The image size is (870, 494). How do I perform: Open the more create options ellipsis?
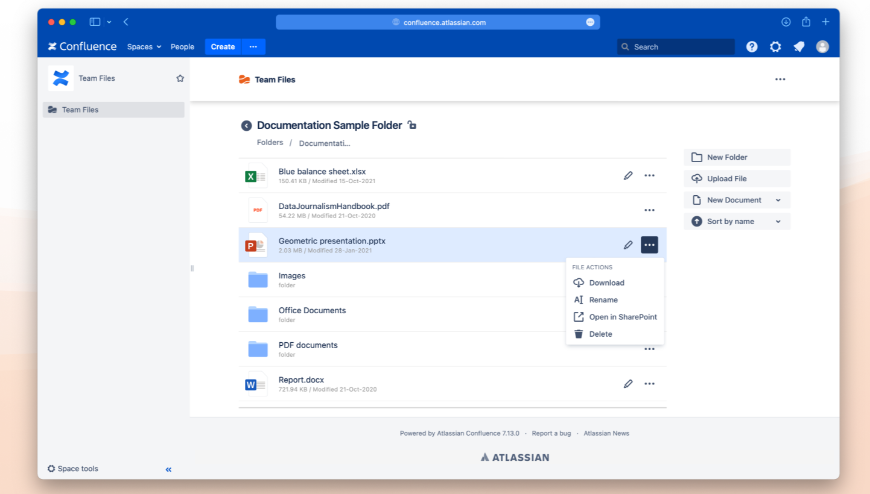253,47
